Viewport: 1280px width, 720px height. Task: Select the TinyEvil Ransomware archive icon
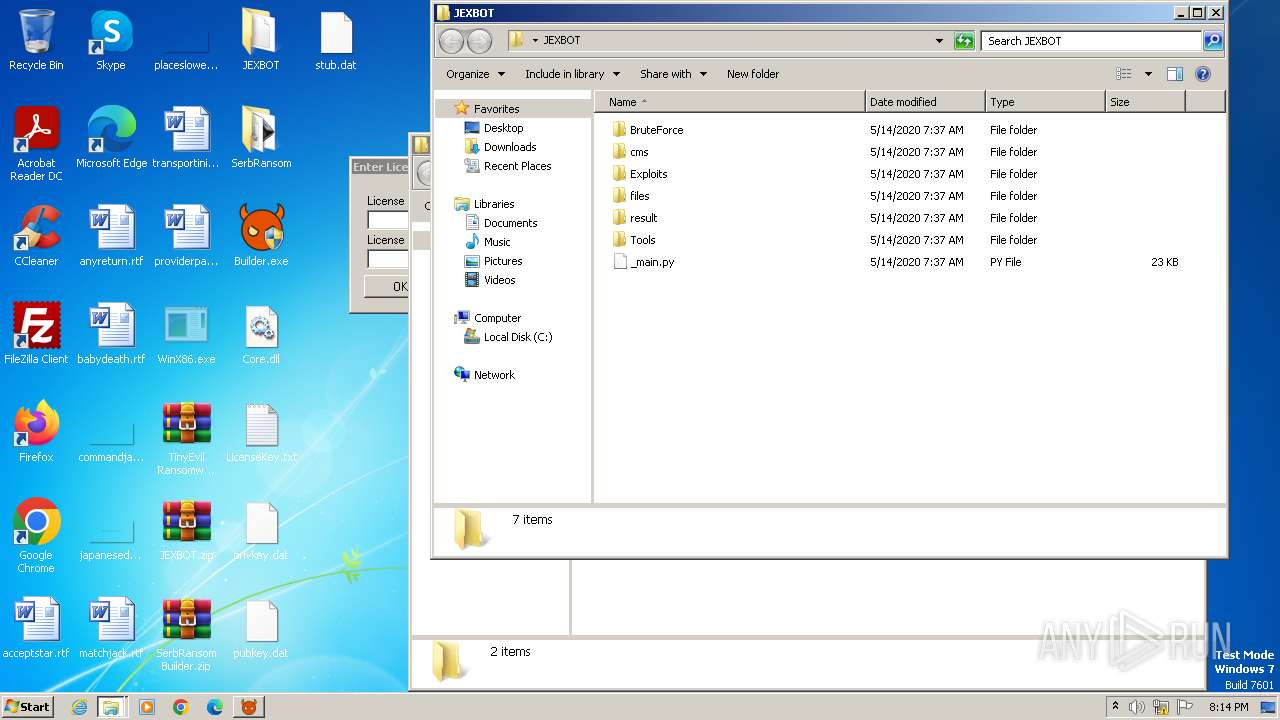tap(186, 438)
